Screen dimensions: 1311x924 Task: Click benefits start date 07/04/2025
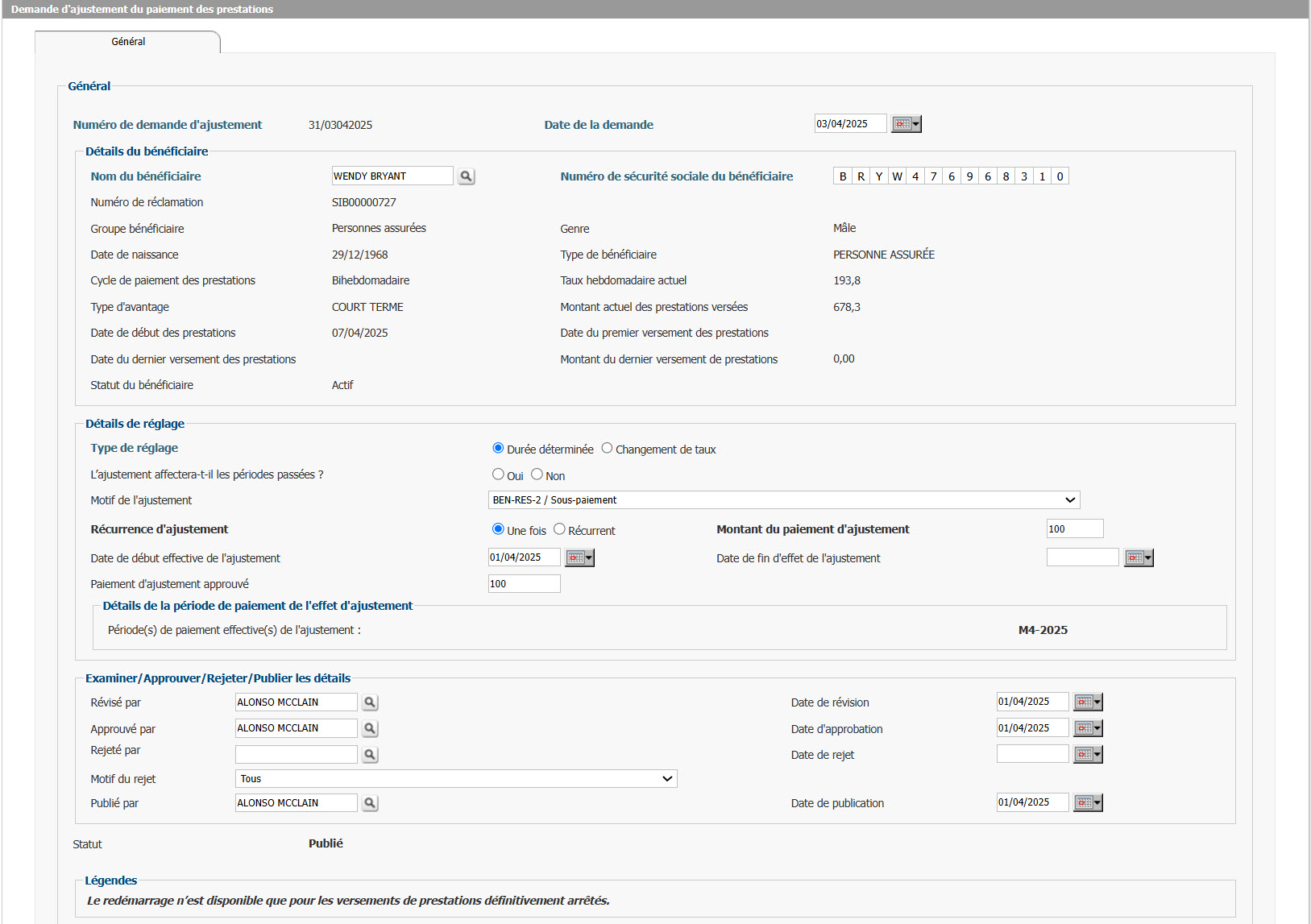point(360,333)
